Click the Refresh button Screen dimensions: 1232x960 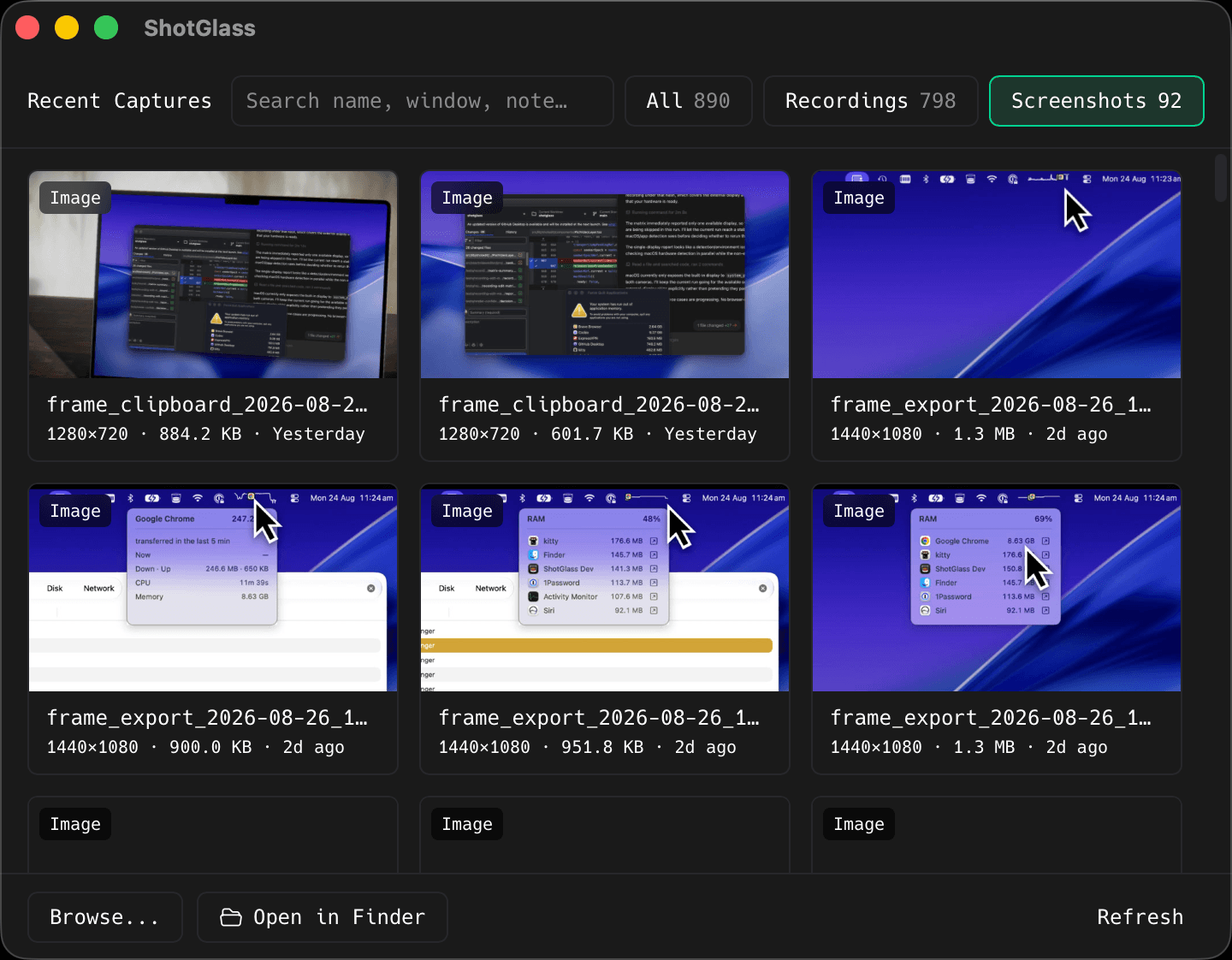[1140, 917]
